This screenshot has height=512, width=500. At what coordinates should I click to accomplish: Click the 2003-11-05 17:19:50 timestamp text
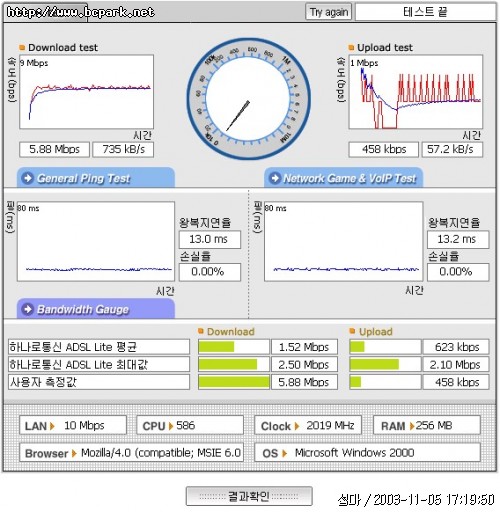click(x=434, y=499)
